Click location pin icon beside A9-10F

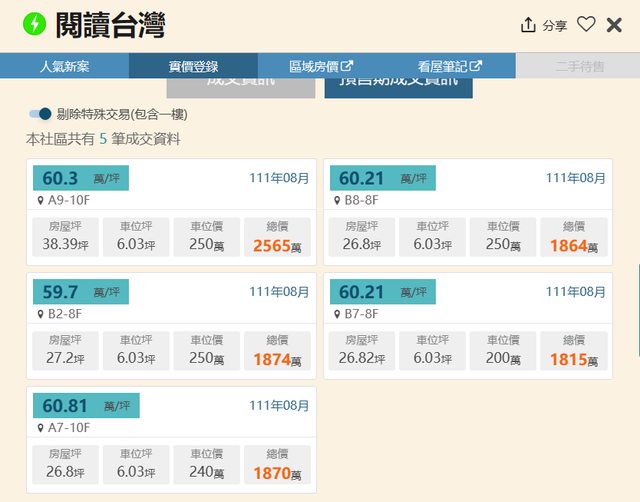pyautogui.click(x=40, y=199)
